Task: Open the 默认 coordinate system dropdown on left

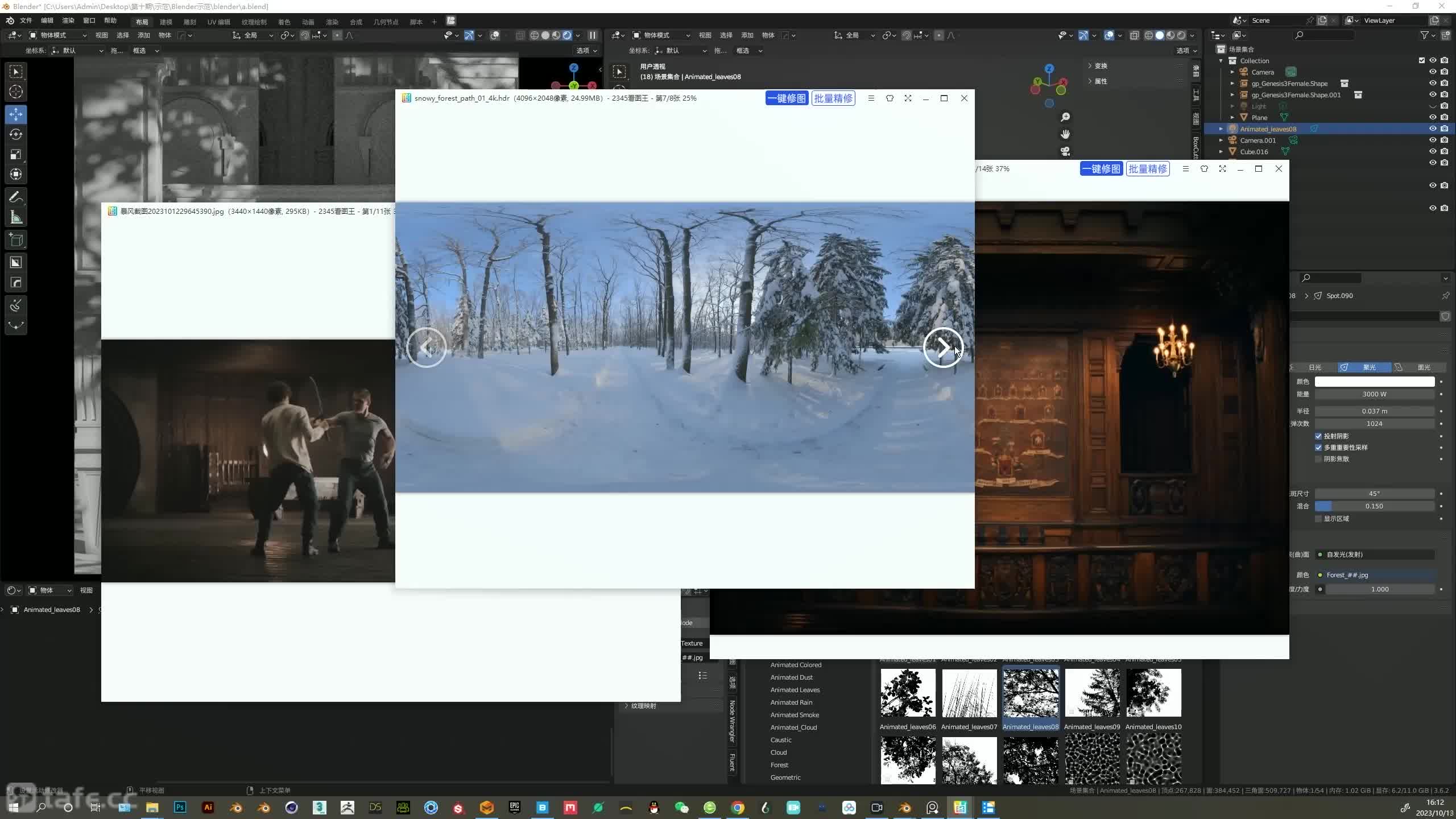Action: click(78, 51)
